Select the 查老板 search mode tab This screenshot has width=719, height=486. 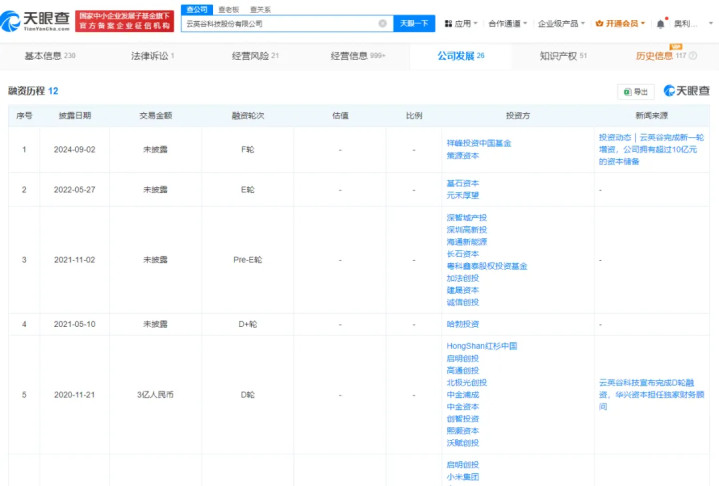point(228,10)
